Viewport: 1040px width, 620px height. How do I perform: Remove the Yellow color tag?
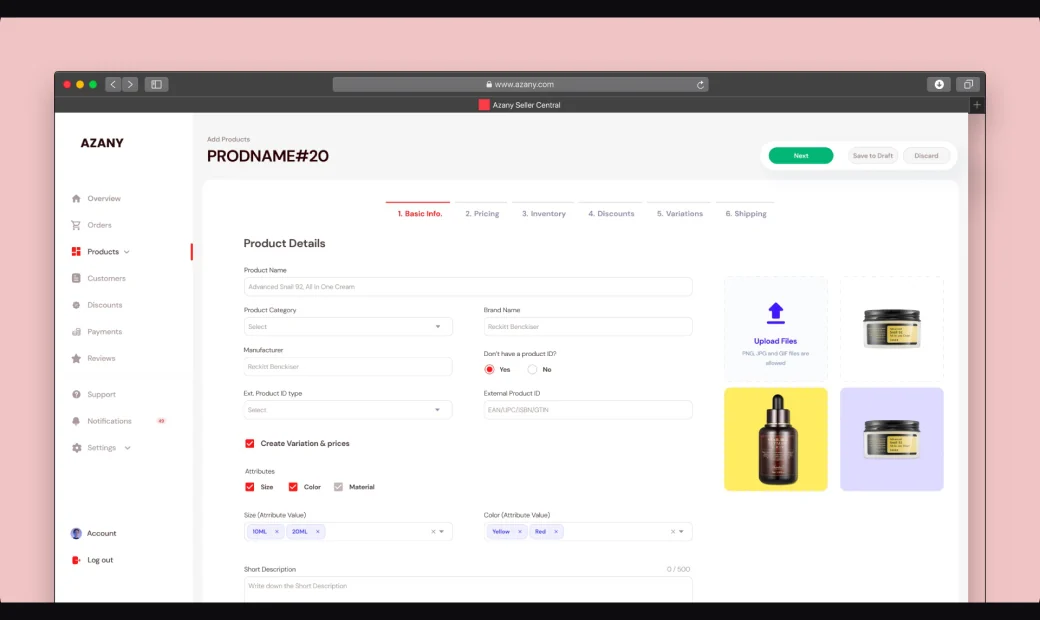[520, 531]
